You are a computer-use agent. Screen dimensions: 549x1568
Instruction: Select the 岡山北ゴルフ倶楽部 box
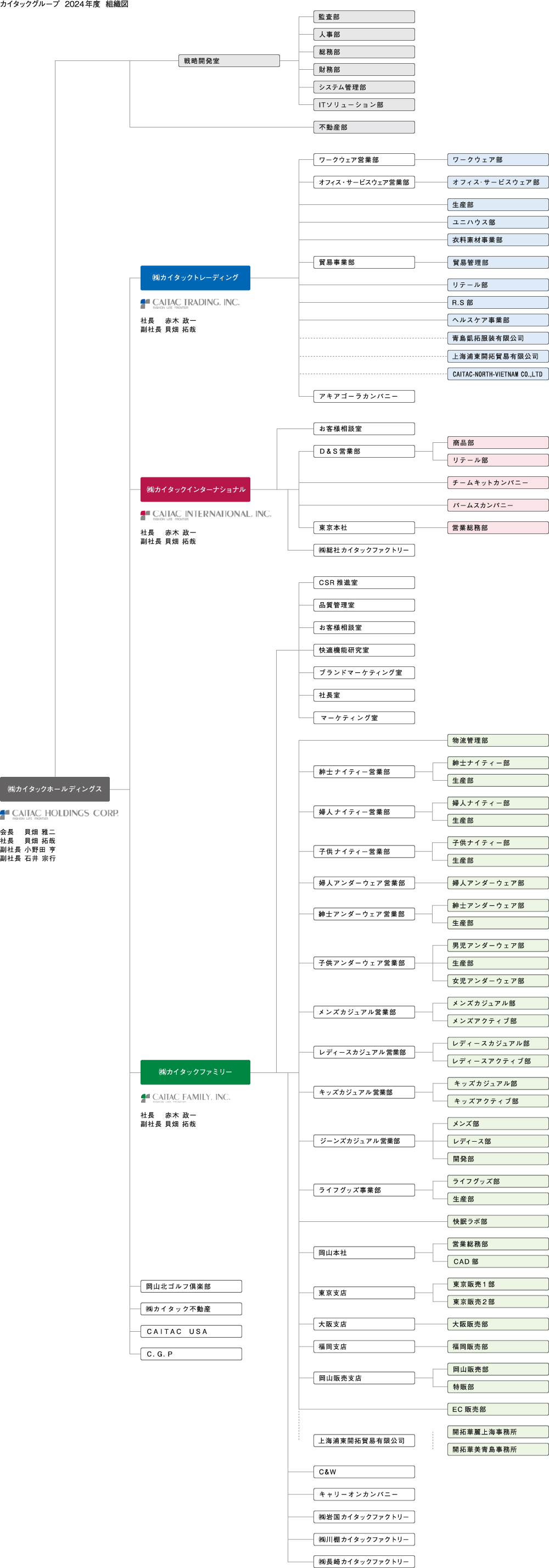click(x=191, y=1286)
